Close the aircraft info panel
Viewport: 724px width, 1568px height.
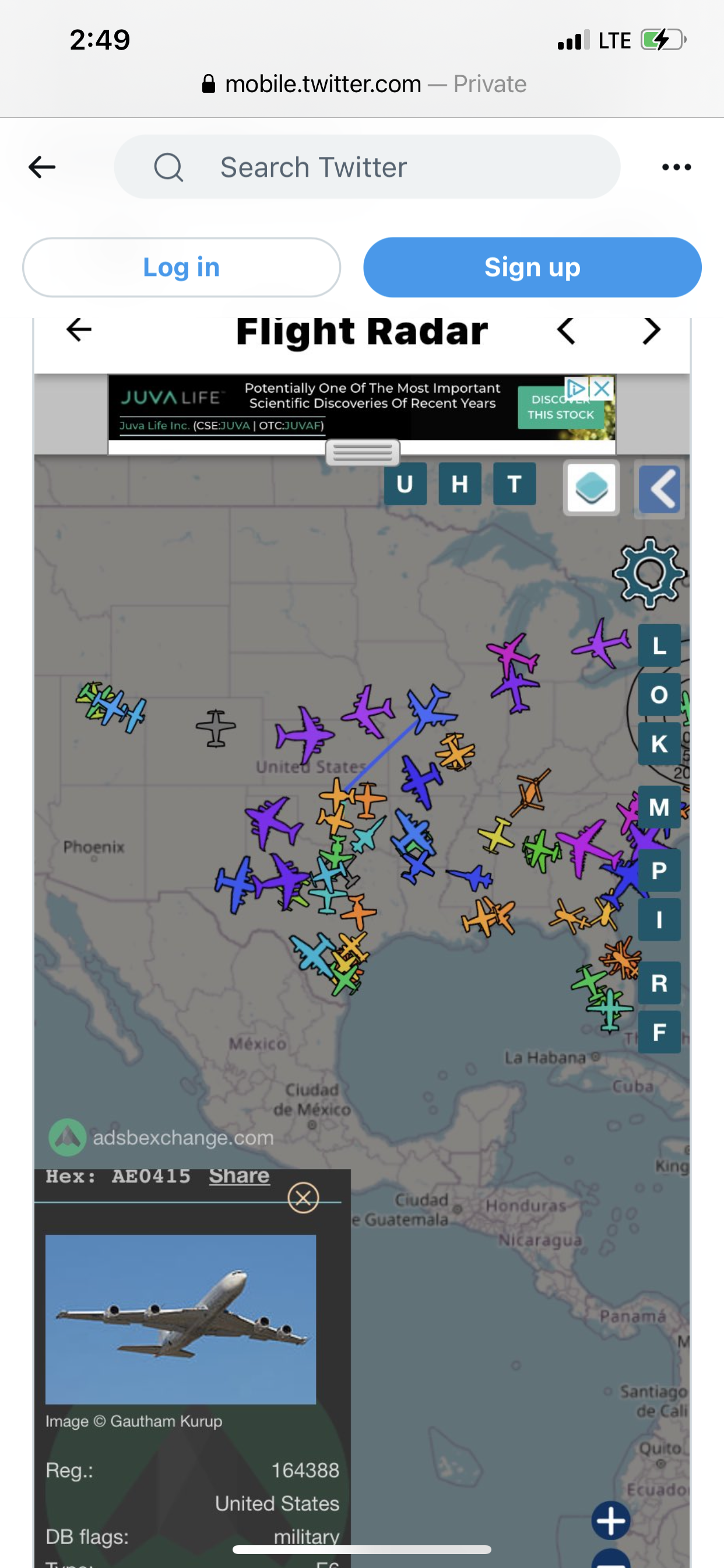tap(303, 1198)
